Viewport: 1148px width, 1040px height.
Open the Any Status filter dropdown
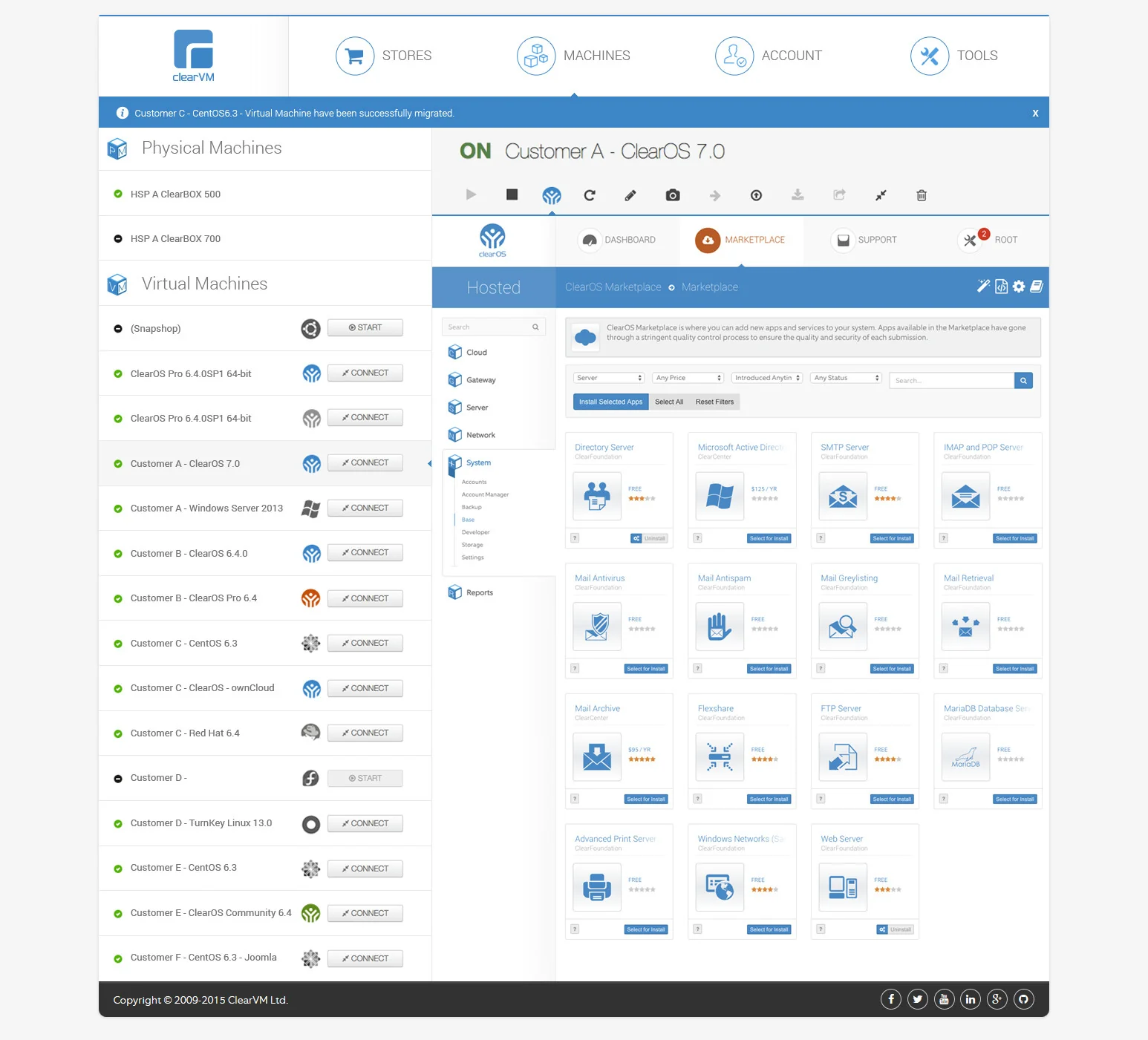click(x=846, y=378)
